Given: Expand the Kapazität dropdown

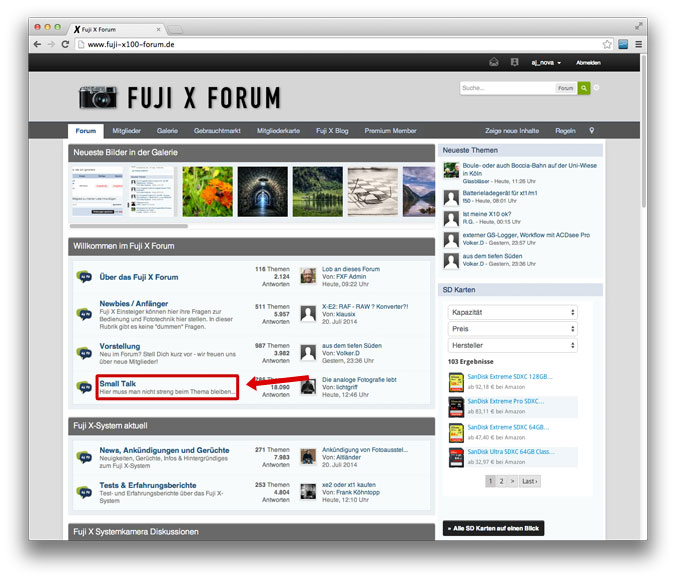Looking at the screenshot, I should tap(512, 312).
